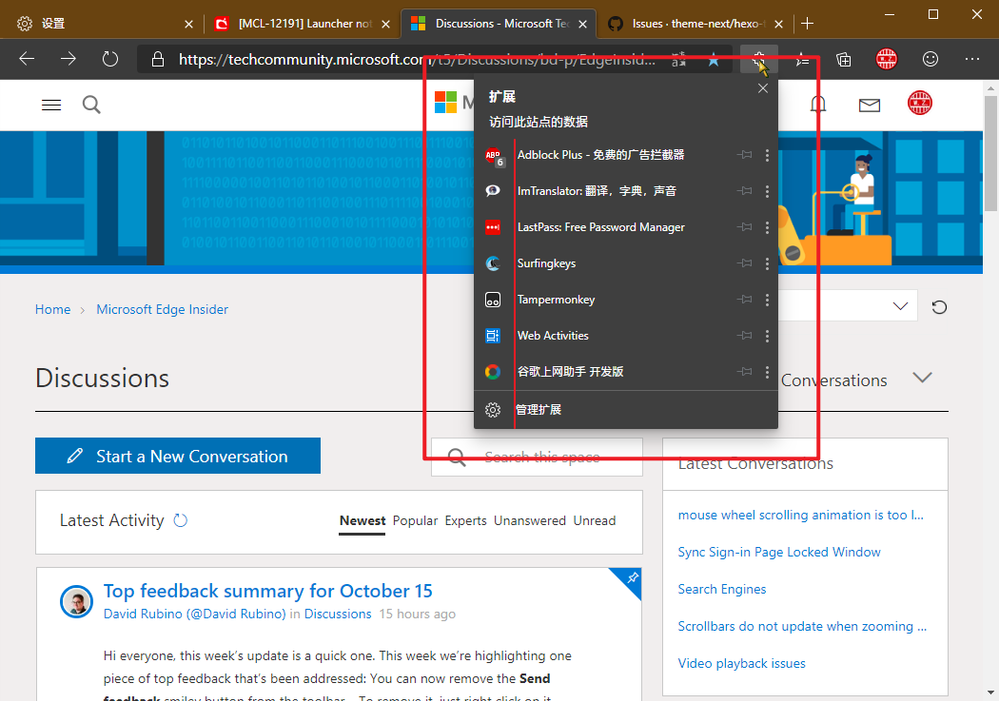Open the David Rubino author link
Viewport: 999px width, 701px height.
[194, 614]
